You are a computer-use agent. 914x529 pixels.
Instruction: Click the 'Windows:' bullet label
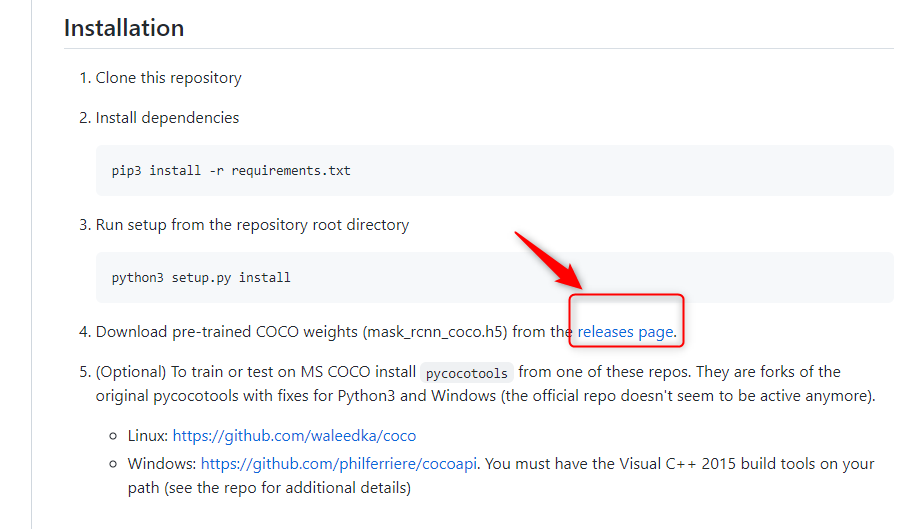coord(162,464)
